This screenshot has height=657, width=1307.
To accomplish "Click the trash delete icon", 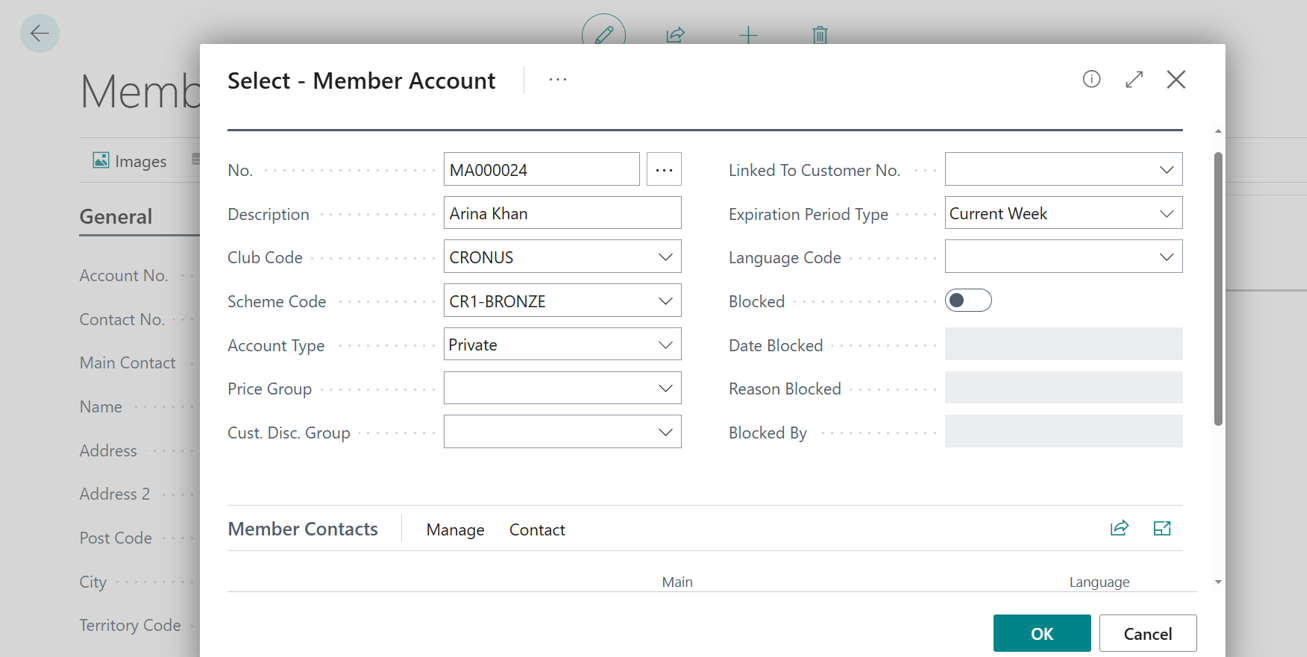I will tap(820, 35).
